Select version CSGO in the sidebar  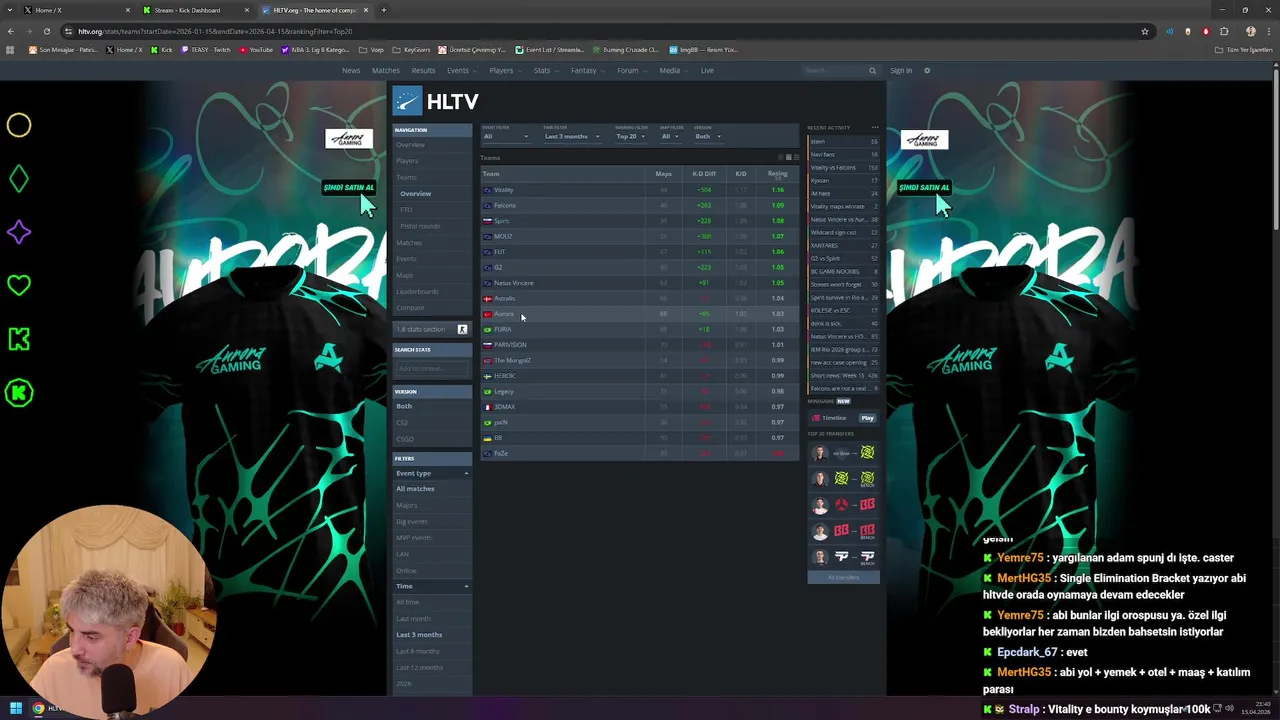click(405, 439)
